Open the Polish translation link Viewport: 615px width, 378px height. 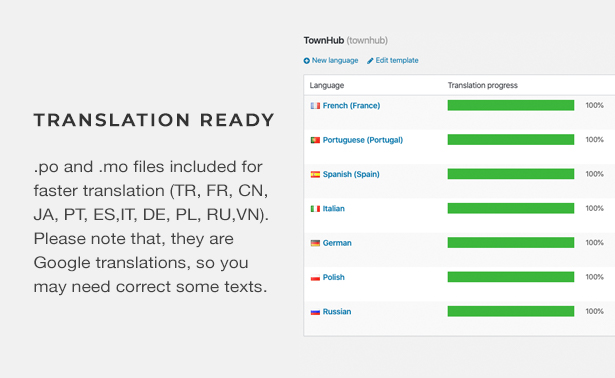(x=333, y=277)
